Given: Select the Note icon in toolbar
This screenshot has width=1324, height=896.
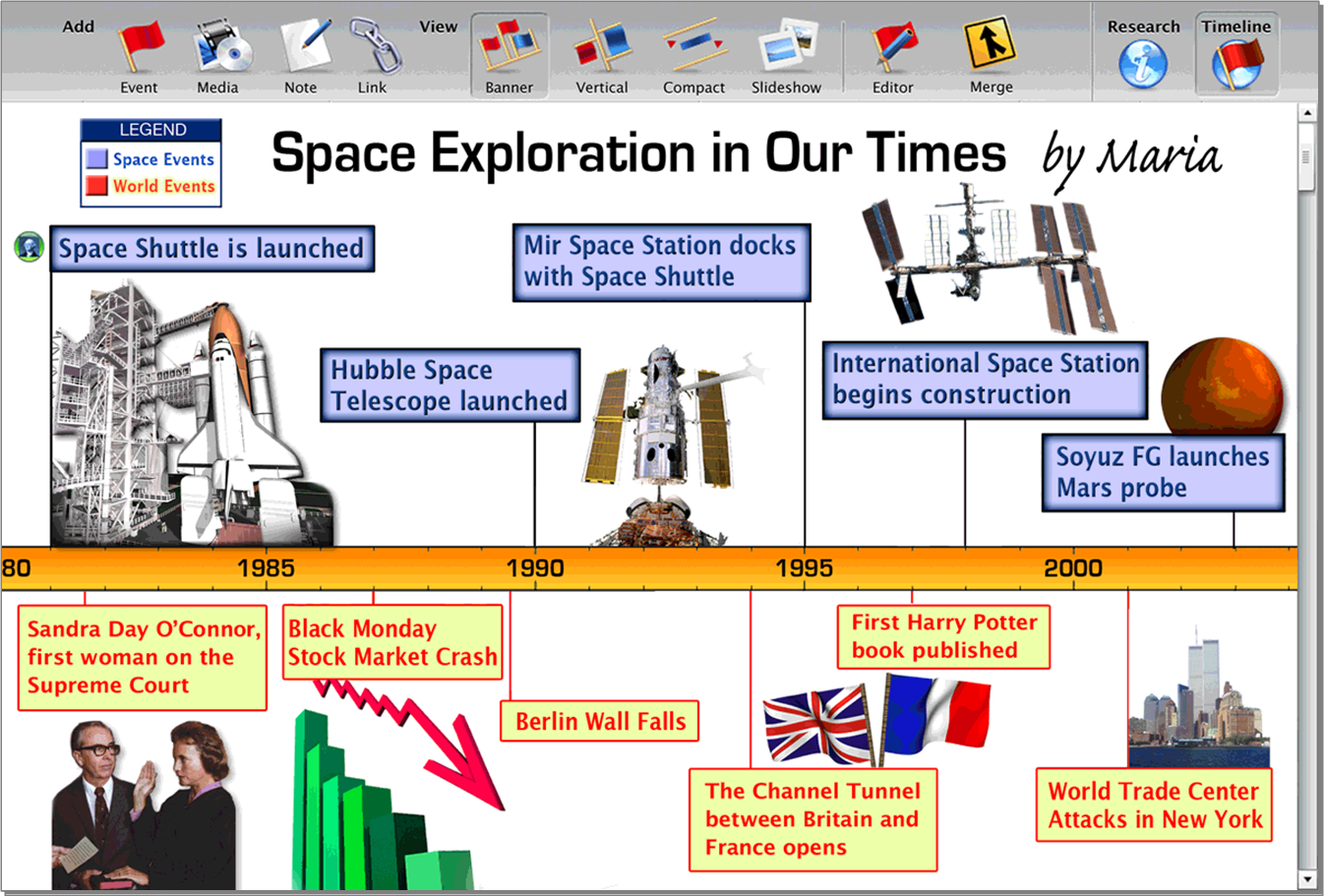Looking at the screenshot, I should pyautogui.click(x=303, y=47).
